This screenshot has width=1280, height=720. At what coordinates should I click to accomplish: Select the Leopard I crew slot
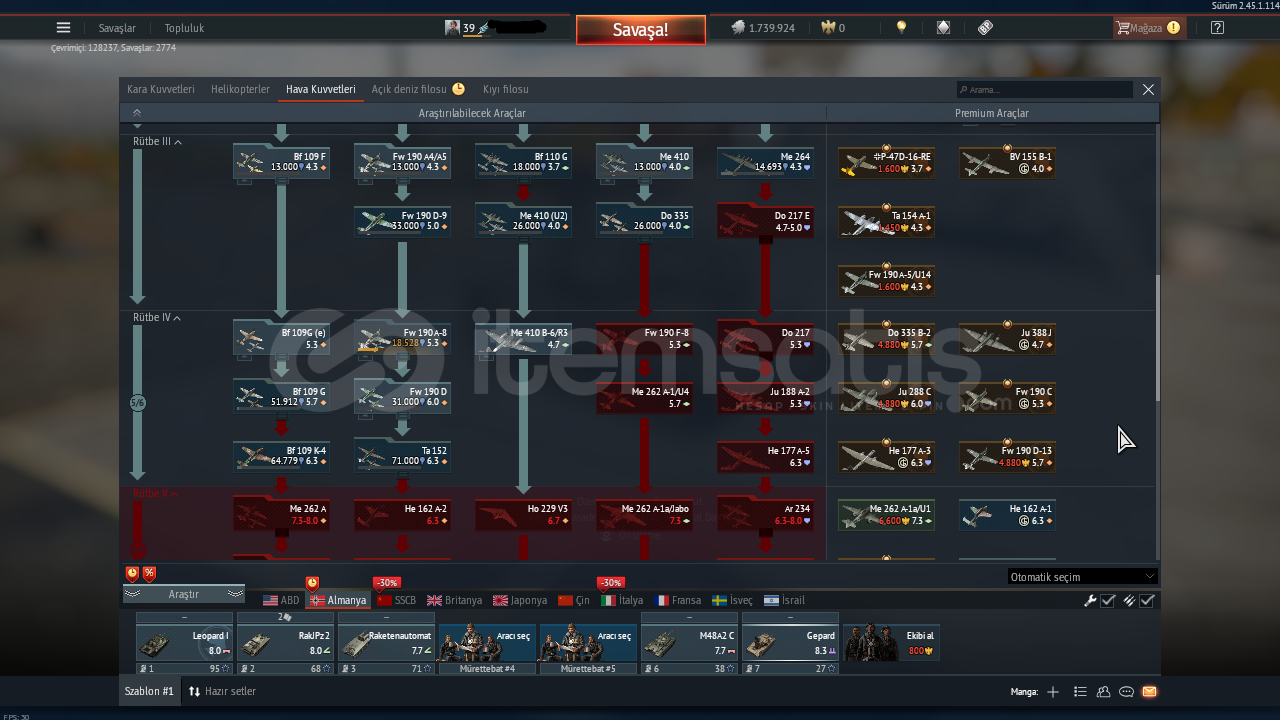(x=184, y=643)
